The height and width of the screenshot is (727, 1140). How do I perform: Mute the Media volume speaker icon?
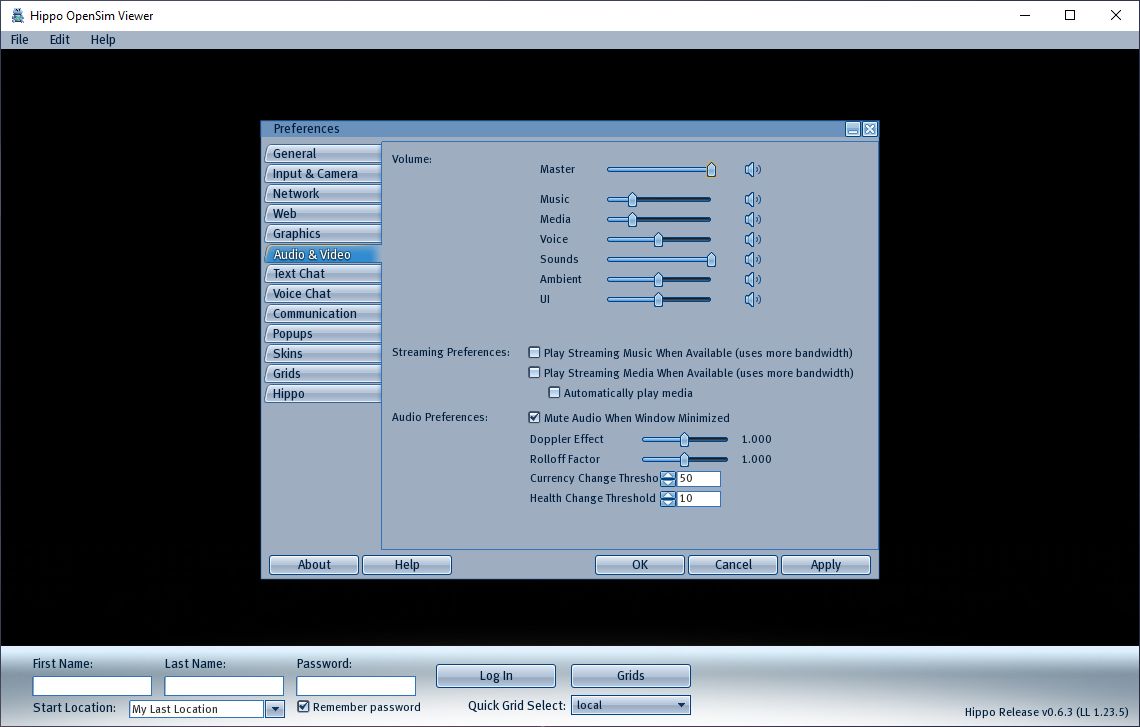(752, 219)
